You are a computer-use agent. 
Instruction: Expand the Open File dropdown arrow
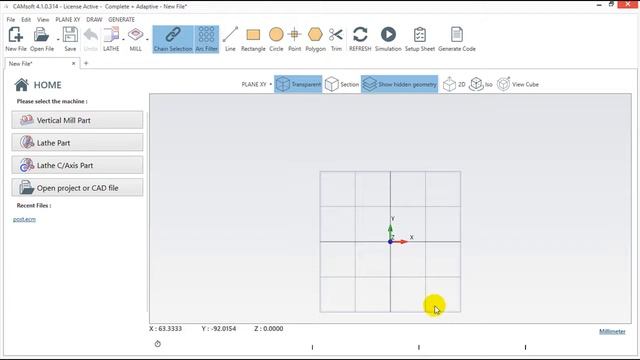(58, 40)
